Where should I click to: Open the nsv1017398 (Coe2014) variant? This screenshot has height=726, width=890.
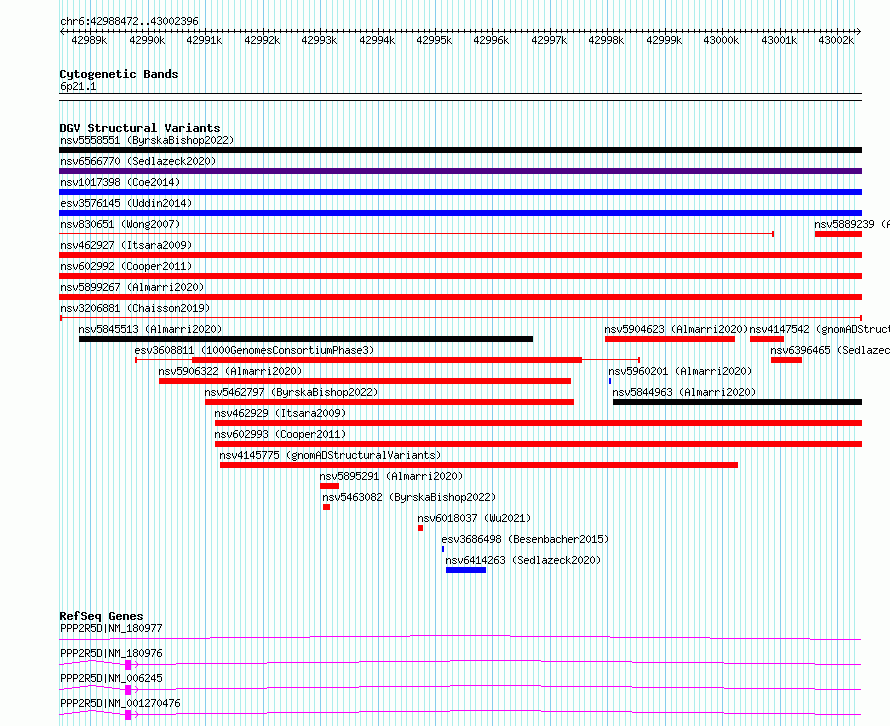click(120, 182)
